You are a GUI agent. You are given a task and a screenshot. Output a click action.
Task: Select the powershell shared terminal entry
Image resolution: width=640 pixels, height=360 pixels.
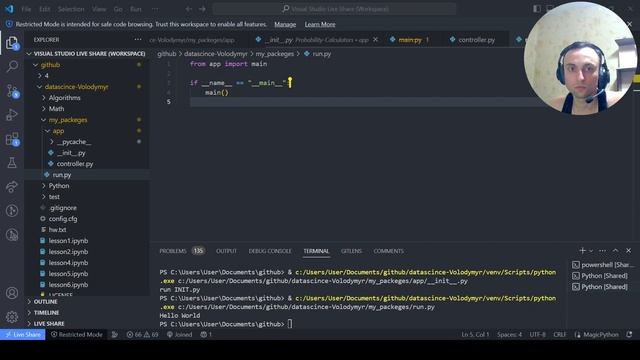602,265
